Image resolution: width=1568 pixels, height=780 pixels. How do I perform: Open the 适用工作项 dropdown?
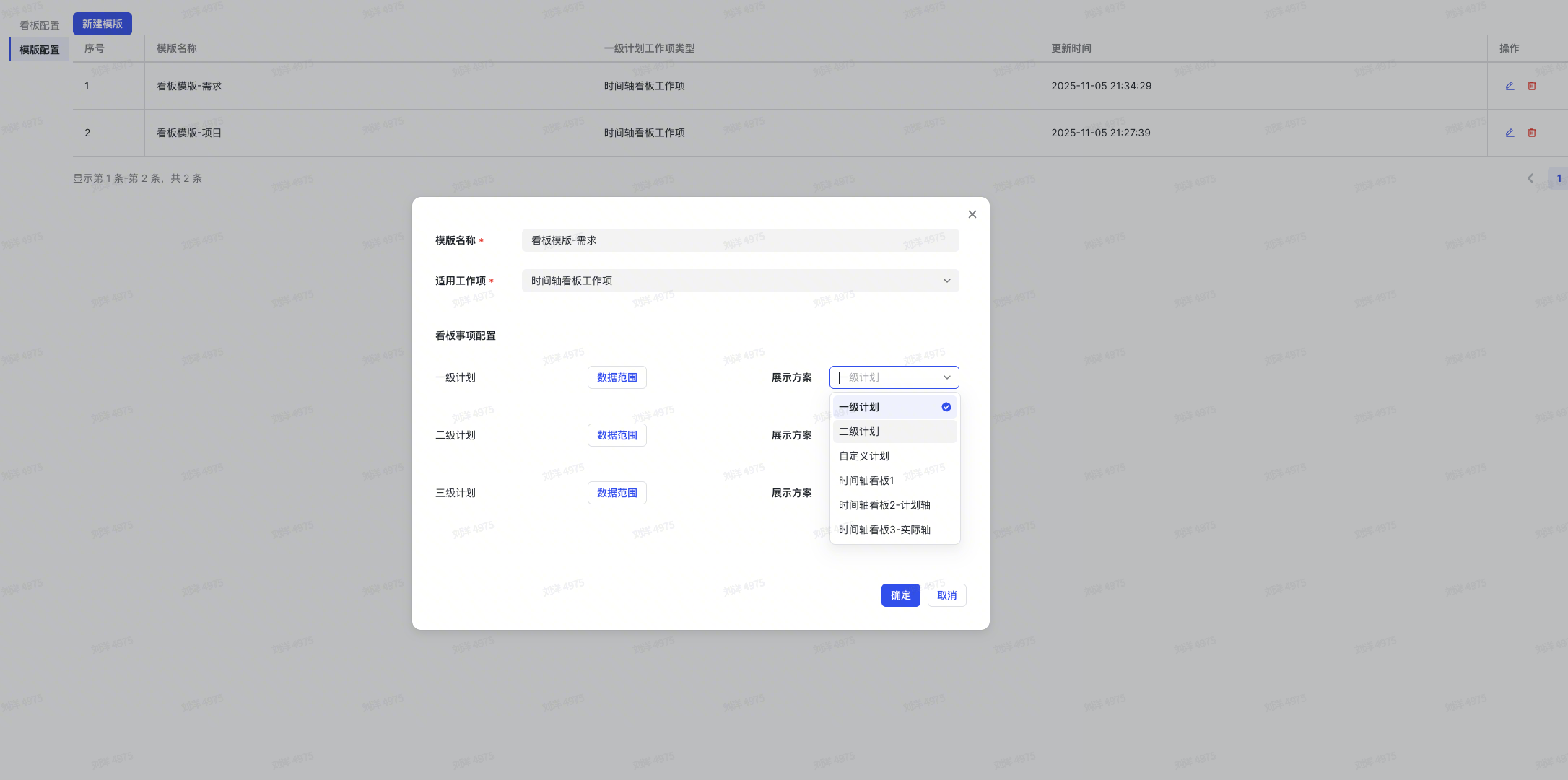[x=741, y=281]
